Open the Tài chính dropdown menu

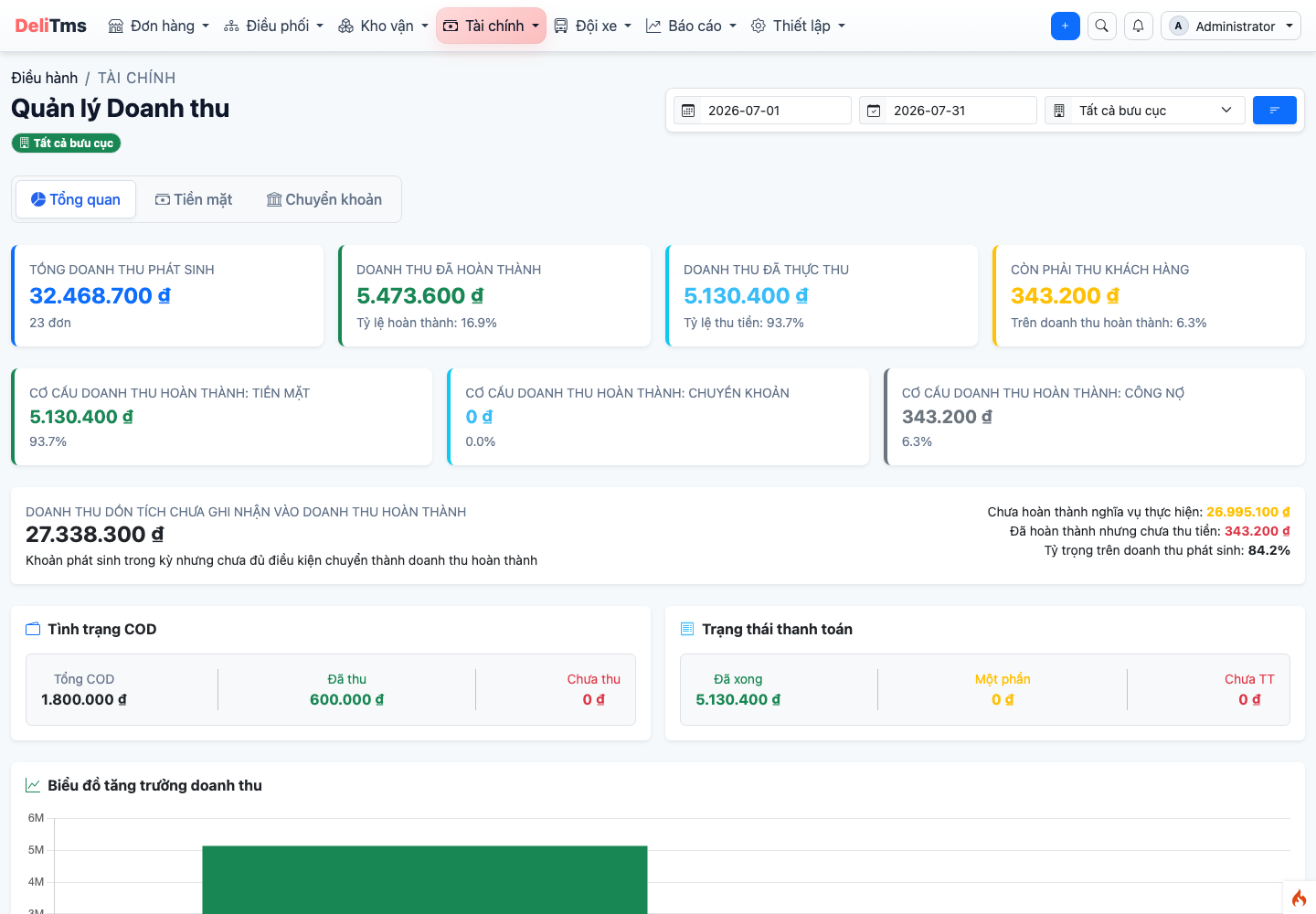[x=491, y=26]
